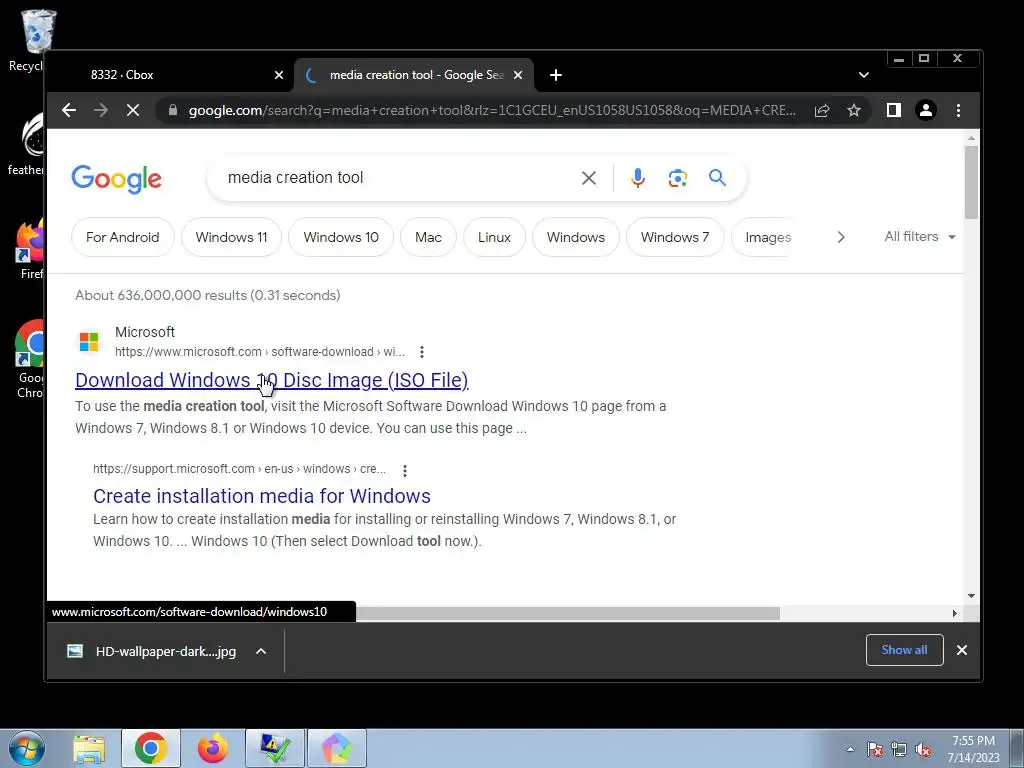Filter results by the Windows chip
The image size is (1024, 768).
[x=575, y=237]
